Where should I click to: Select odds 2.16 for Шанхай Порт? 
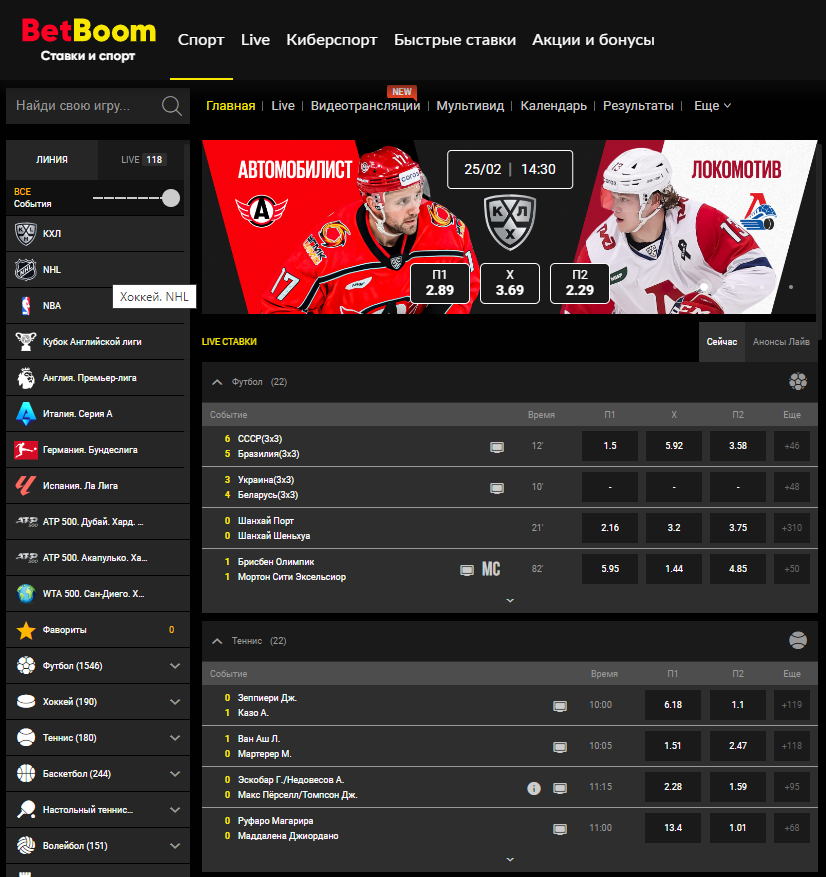[610, 527]
